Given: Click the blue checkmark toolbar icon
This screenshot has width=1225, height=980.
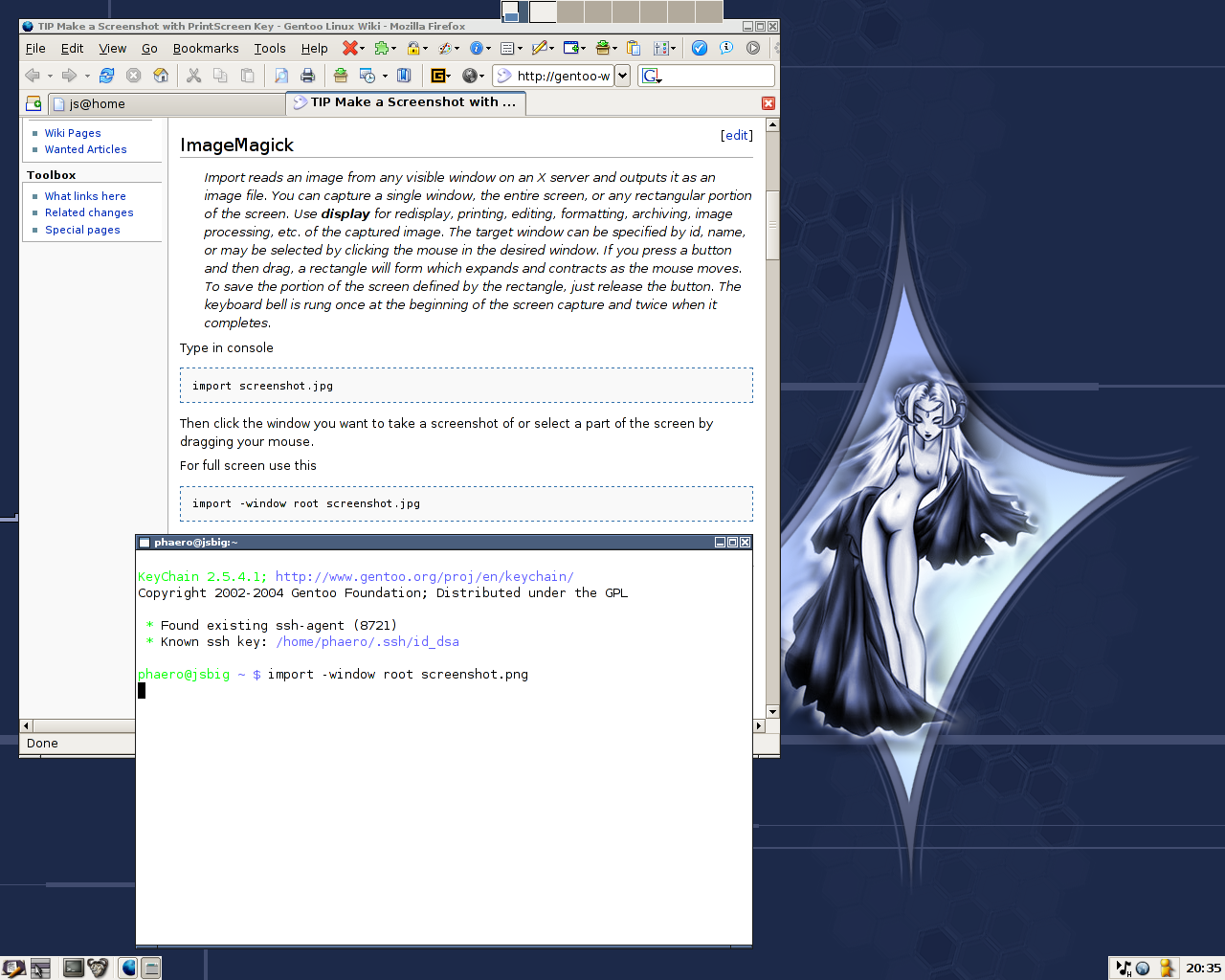Looking at the screenshot, I should coord(700,48).
